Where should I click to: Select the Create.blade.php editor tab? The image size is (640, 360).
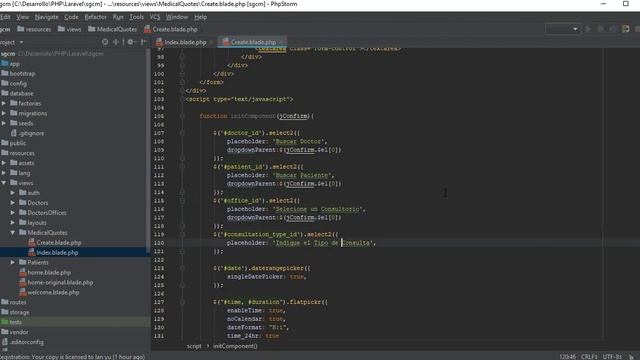coord(253,42)
